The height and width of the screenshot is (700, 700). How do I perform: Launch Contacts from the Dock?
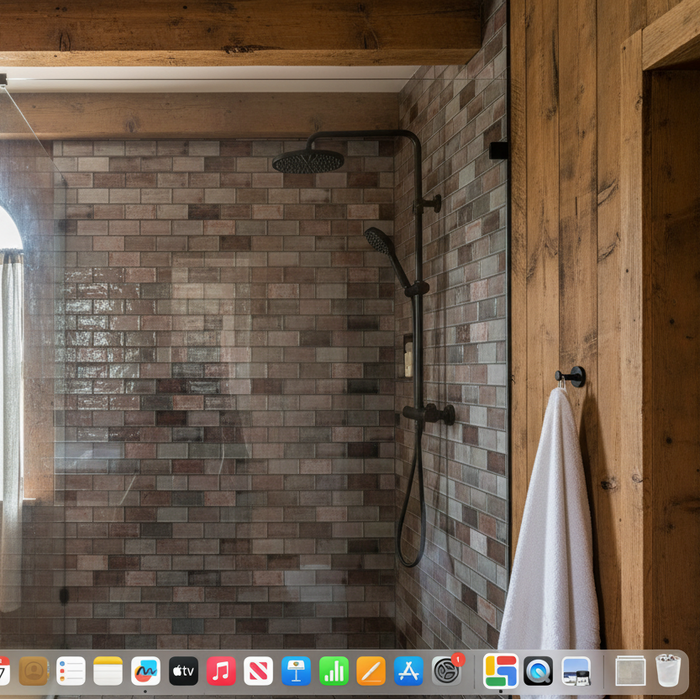tap(34, 670)
